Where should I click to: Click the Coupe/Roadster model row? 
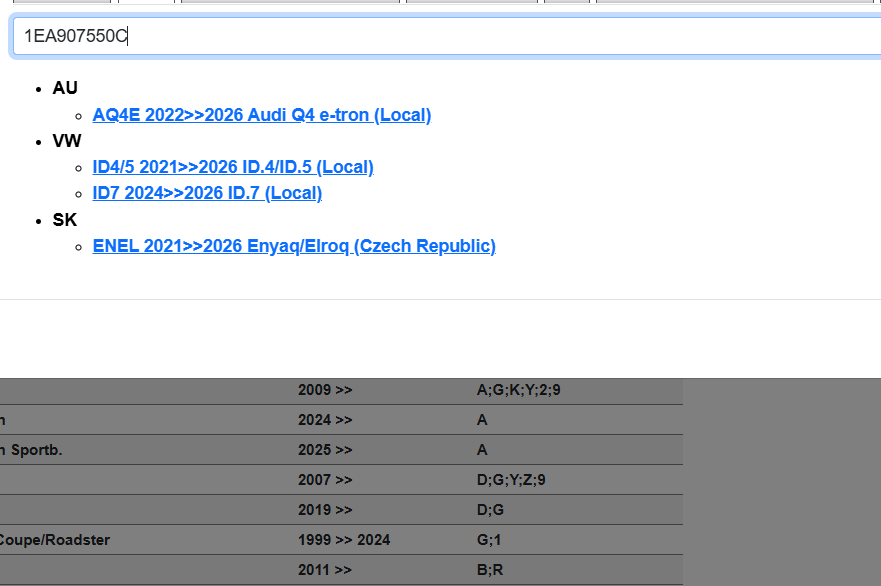pos(55,540)
